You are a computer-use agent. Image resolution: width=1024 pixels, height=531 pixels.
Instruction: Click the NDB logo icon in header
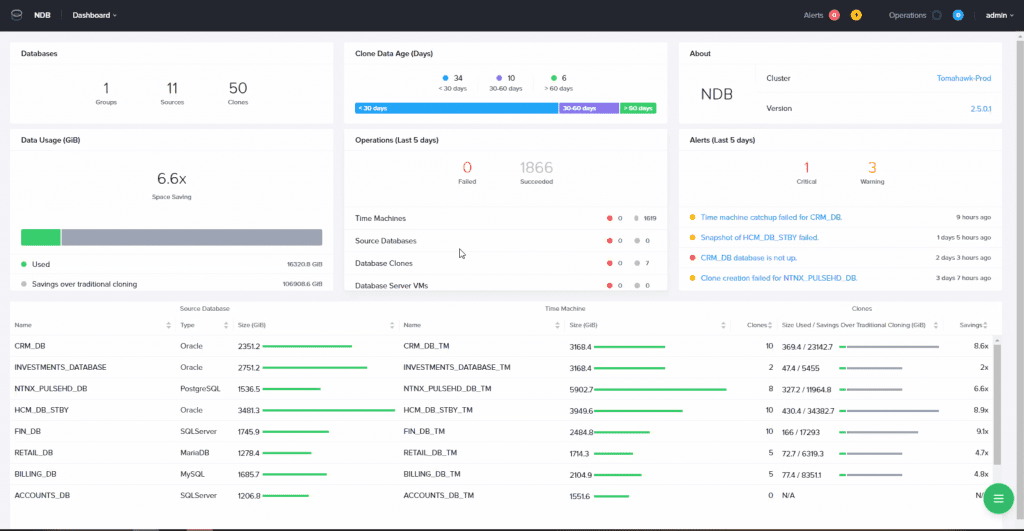click(x=19, y=15)
